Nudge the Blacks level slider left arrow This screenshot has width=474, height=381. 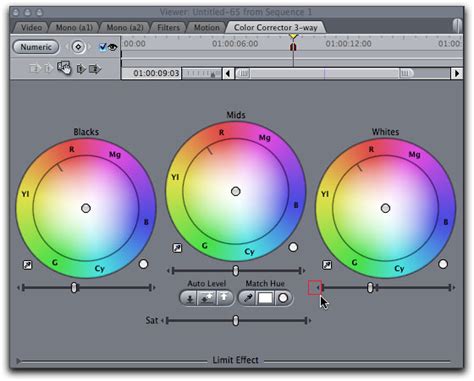click(19, 288)
